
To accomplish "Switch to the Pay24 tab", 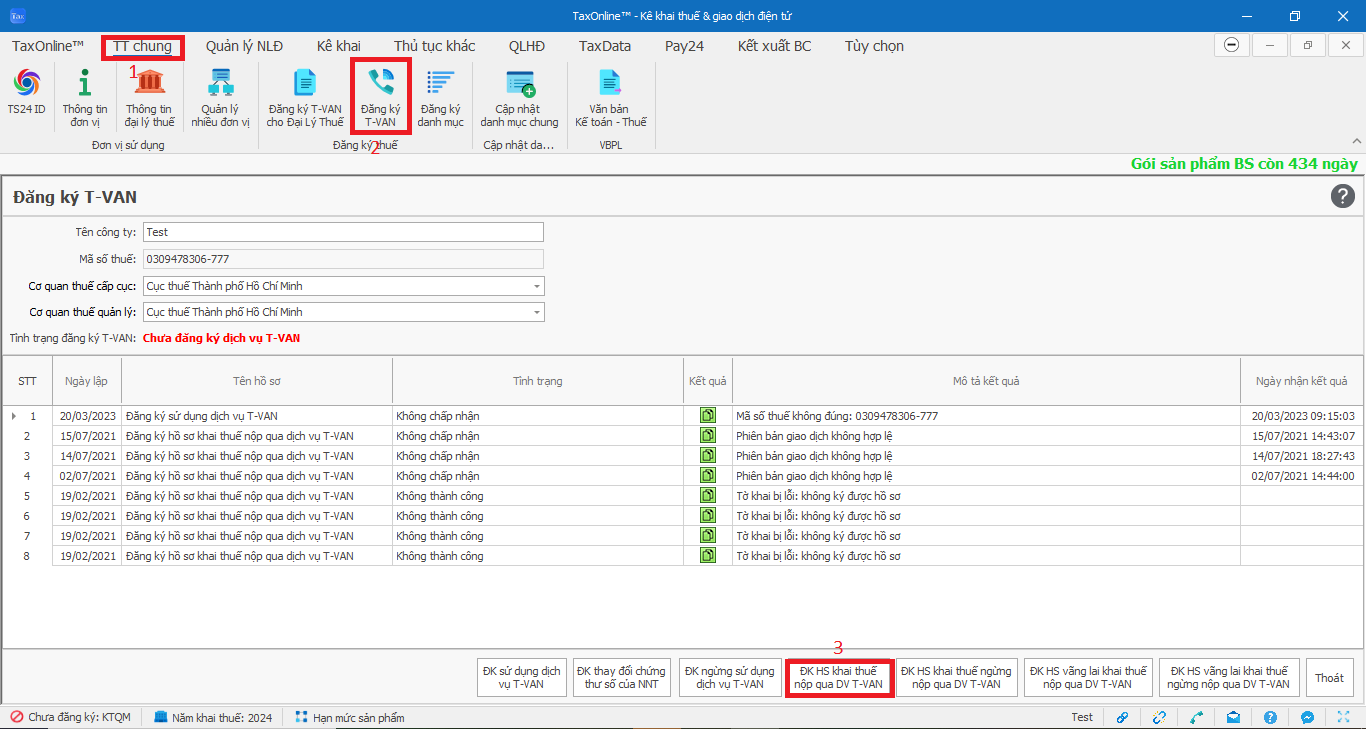I will point(685,46).
